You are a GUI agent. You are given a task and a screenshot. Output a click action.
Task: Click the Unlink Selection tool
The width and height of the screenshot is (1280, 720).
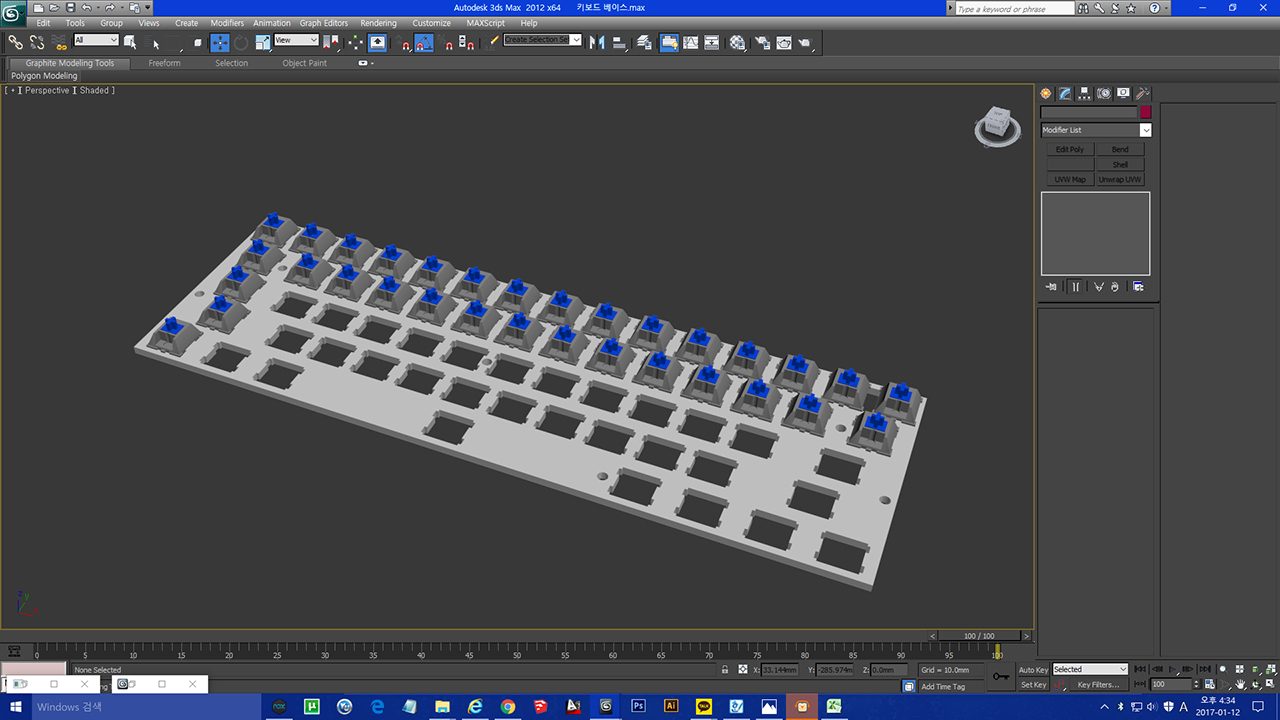coord(37,42)
